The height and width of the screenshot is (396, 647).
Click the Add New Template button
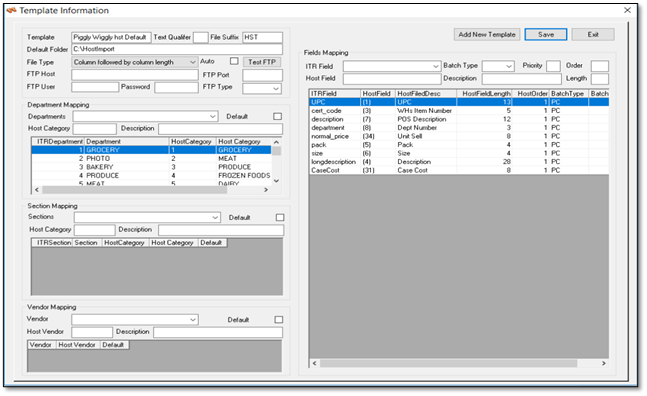(486, 35)
